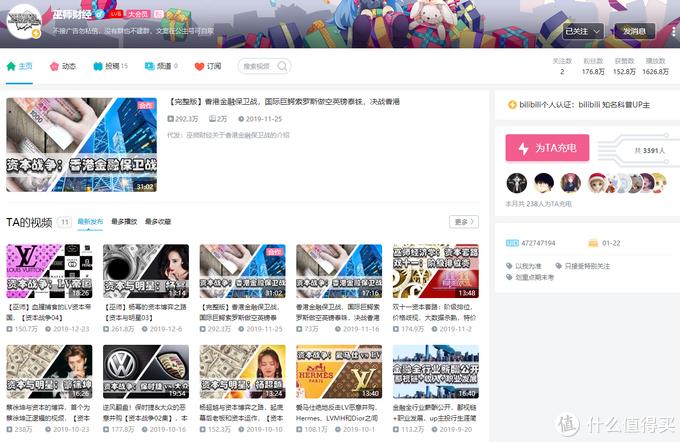Open the Hermes vs LV video thumbnail

339,372
